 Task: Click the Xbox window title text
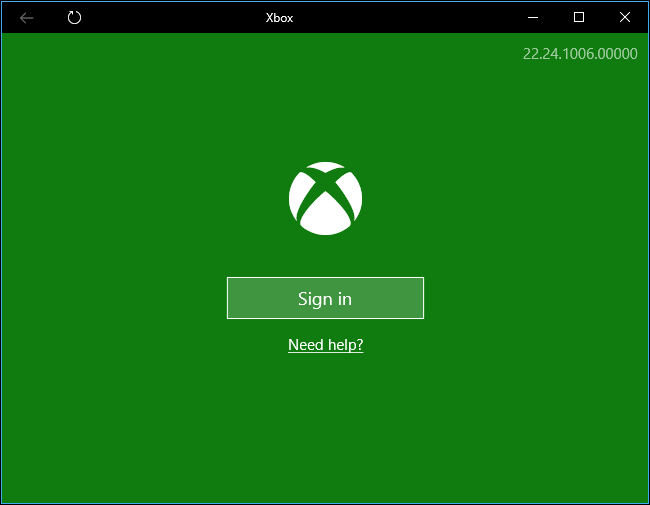pyautogui.click(x=279, y=18)
